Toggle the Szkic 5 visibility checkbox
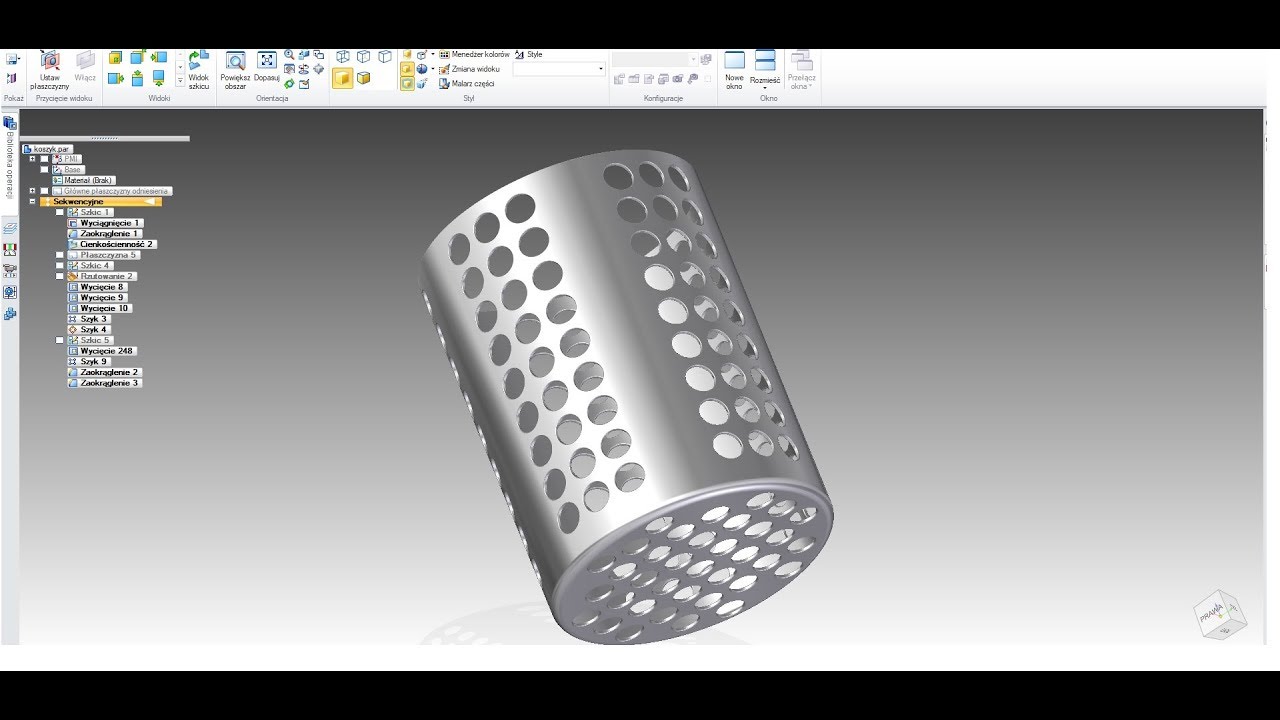Viewport: 1280px width, 720px height. click(x=60, y=340)
